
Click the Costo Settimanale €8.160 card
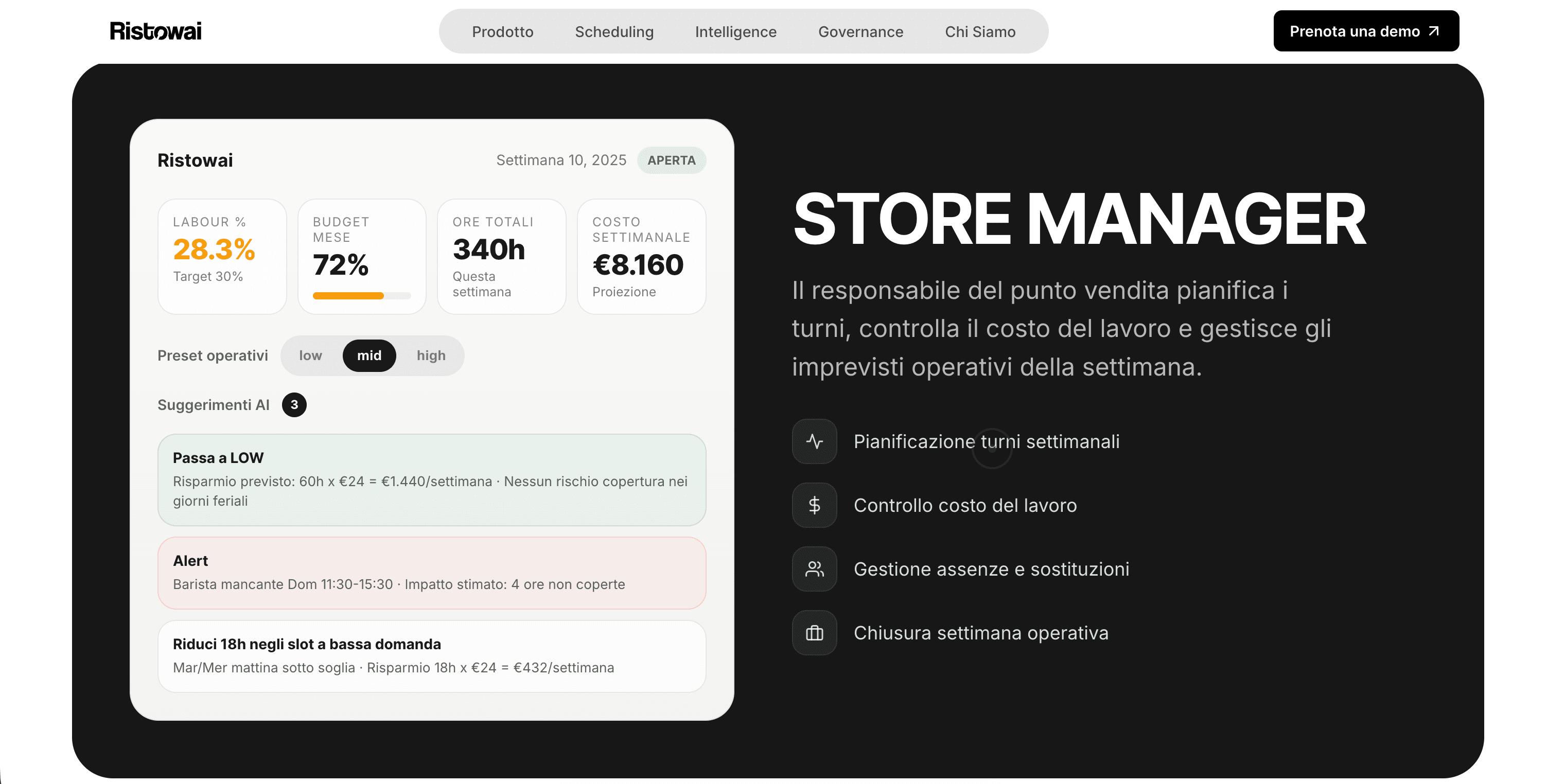pos(641,257)
